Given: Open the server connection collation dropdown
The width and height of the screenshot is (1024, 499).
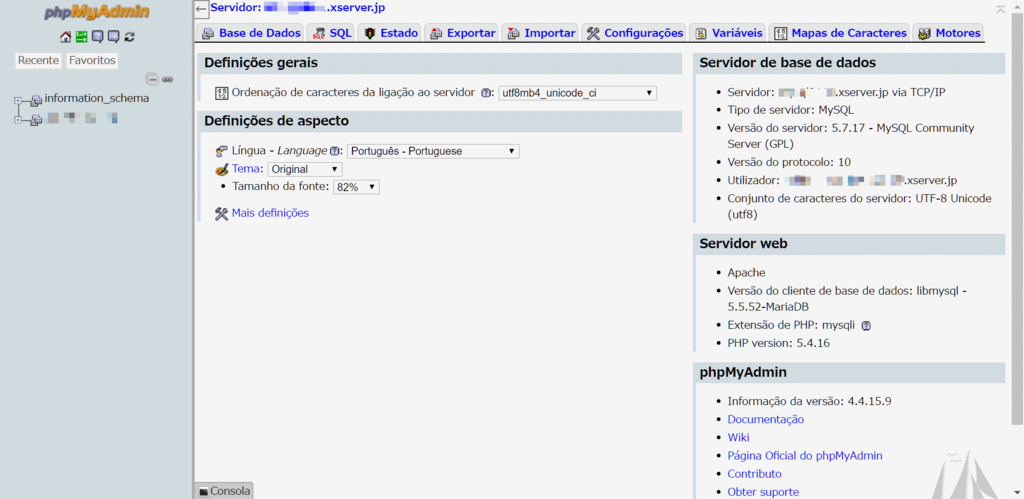Looking at the screenshot, I should [577, 93].
